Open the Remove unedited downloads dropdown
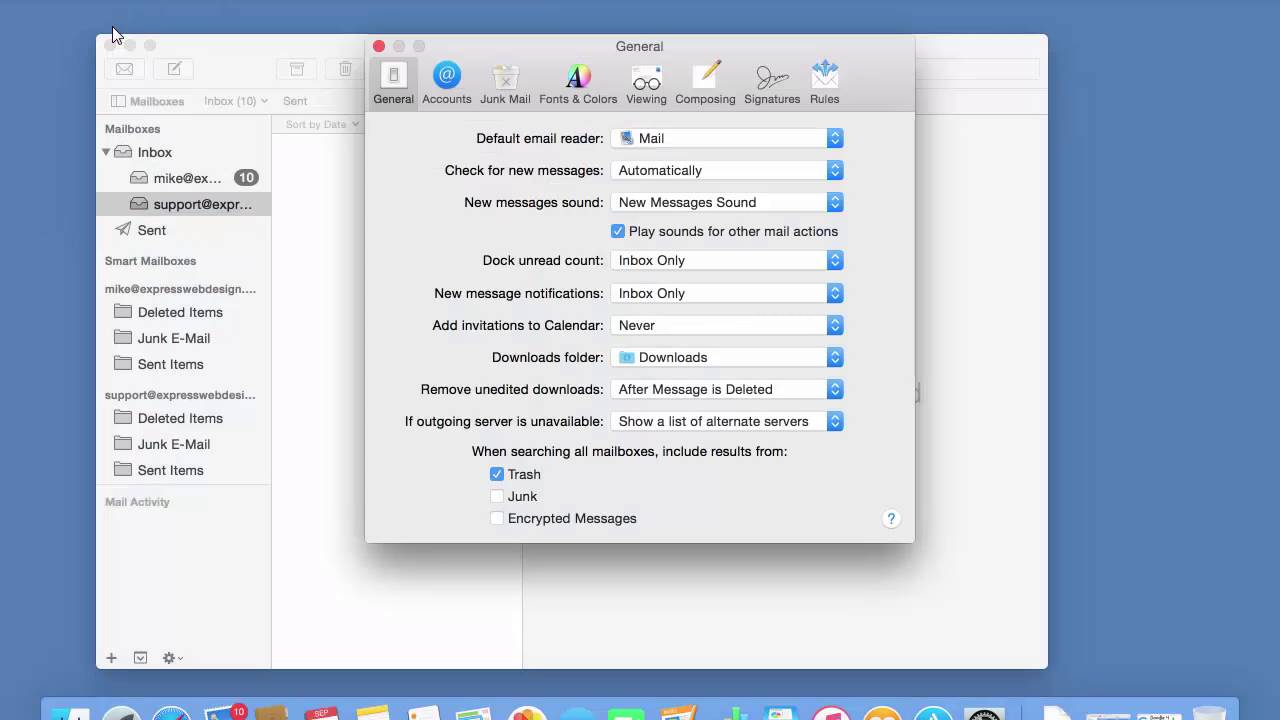Image resolution: width=1280 pixels, height=720 pixels. [x=727, y=389]
